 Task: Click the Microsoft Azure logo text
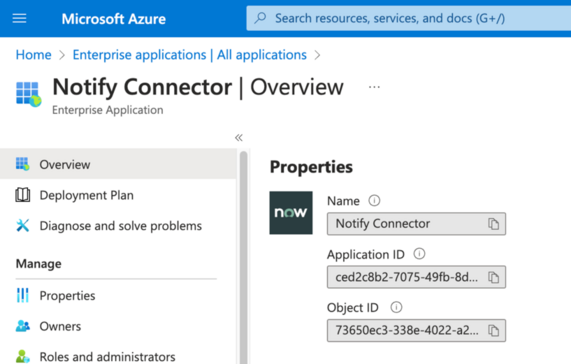coord(114,19)
